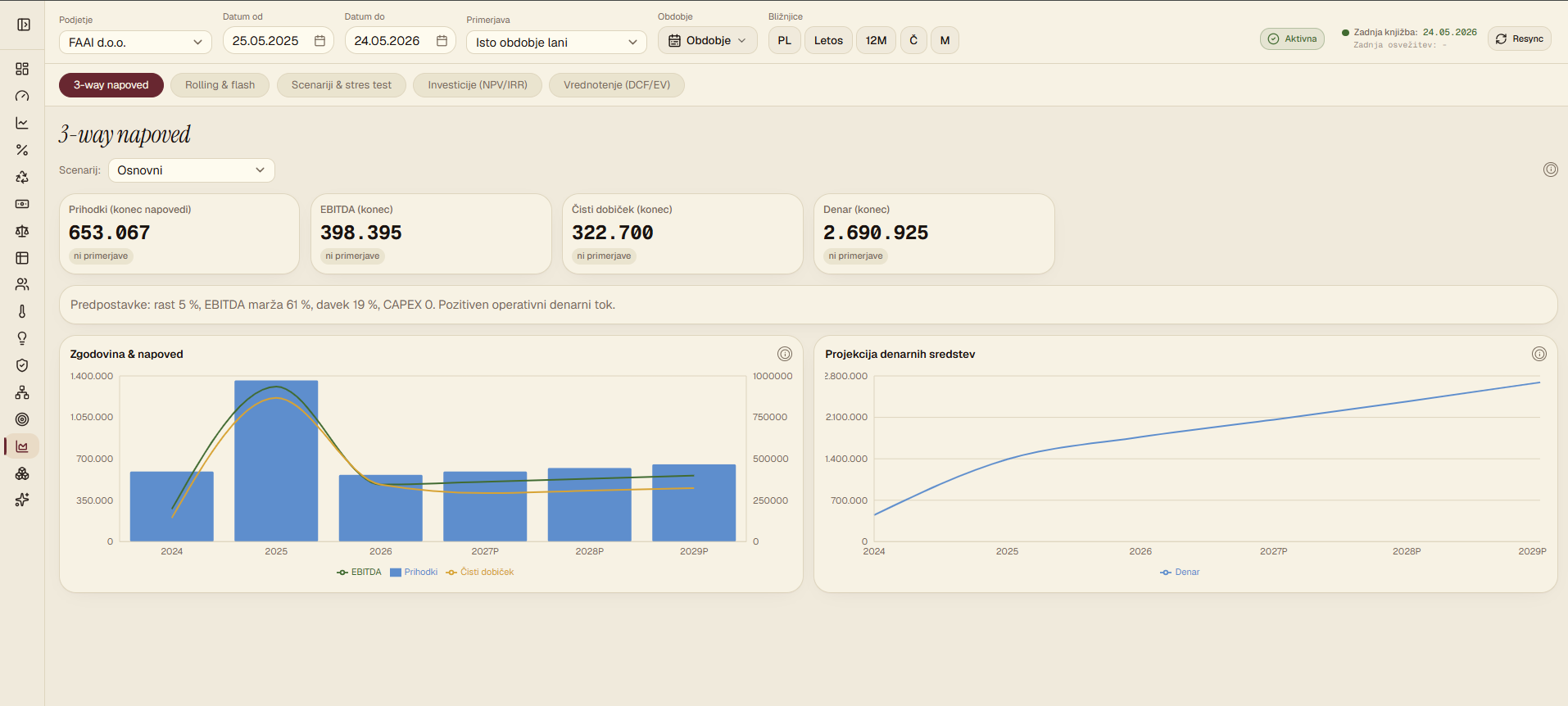Switch to Rolling & flash tab
Image resolution: width=1568 pixels, height=706 pixels.
(x=220, y=85)
